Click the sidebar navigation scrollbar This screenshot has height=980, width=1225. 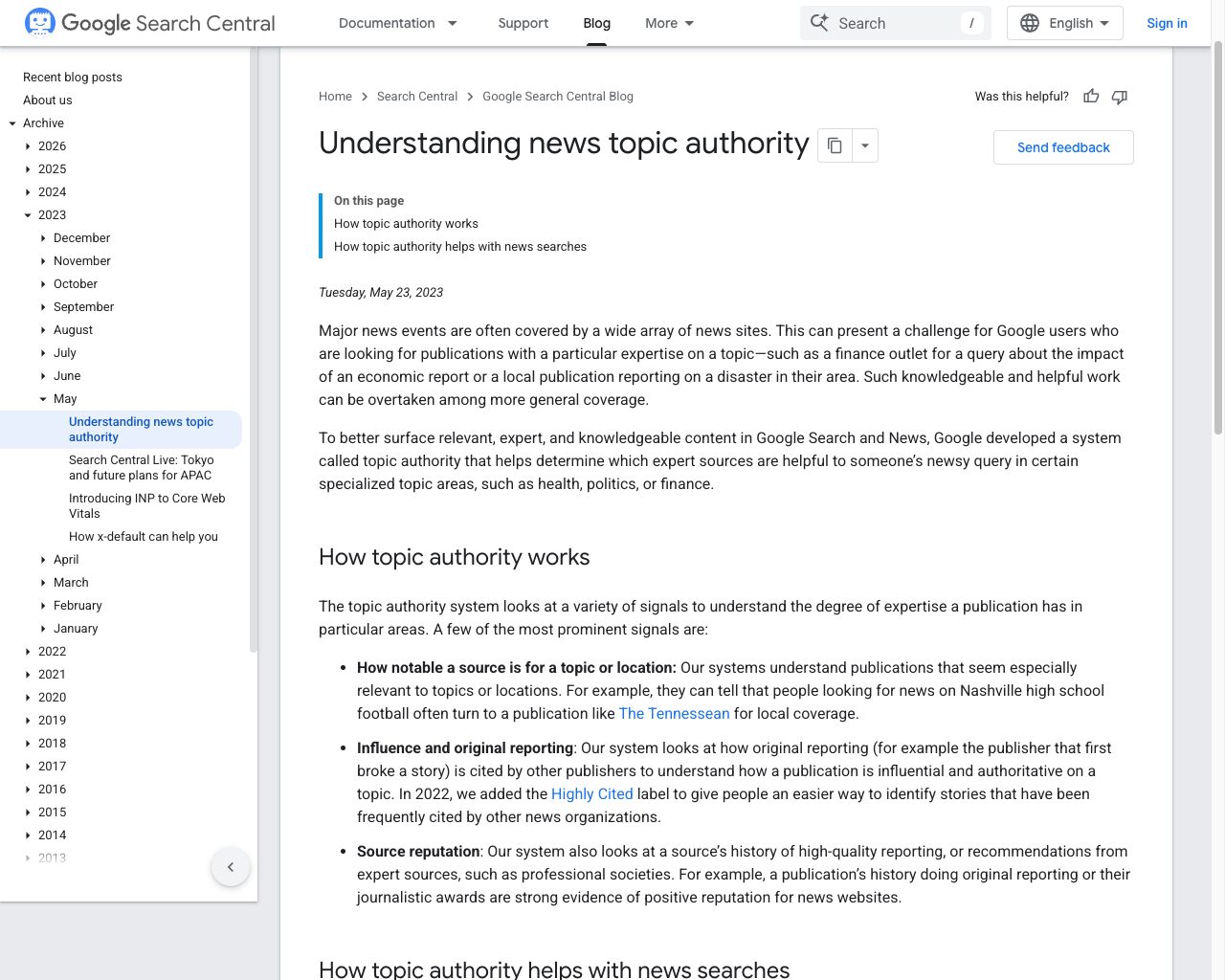254,349
